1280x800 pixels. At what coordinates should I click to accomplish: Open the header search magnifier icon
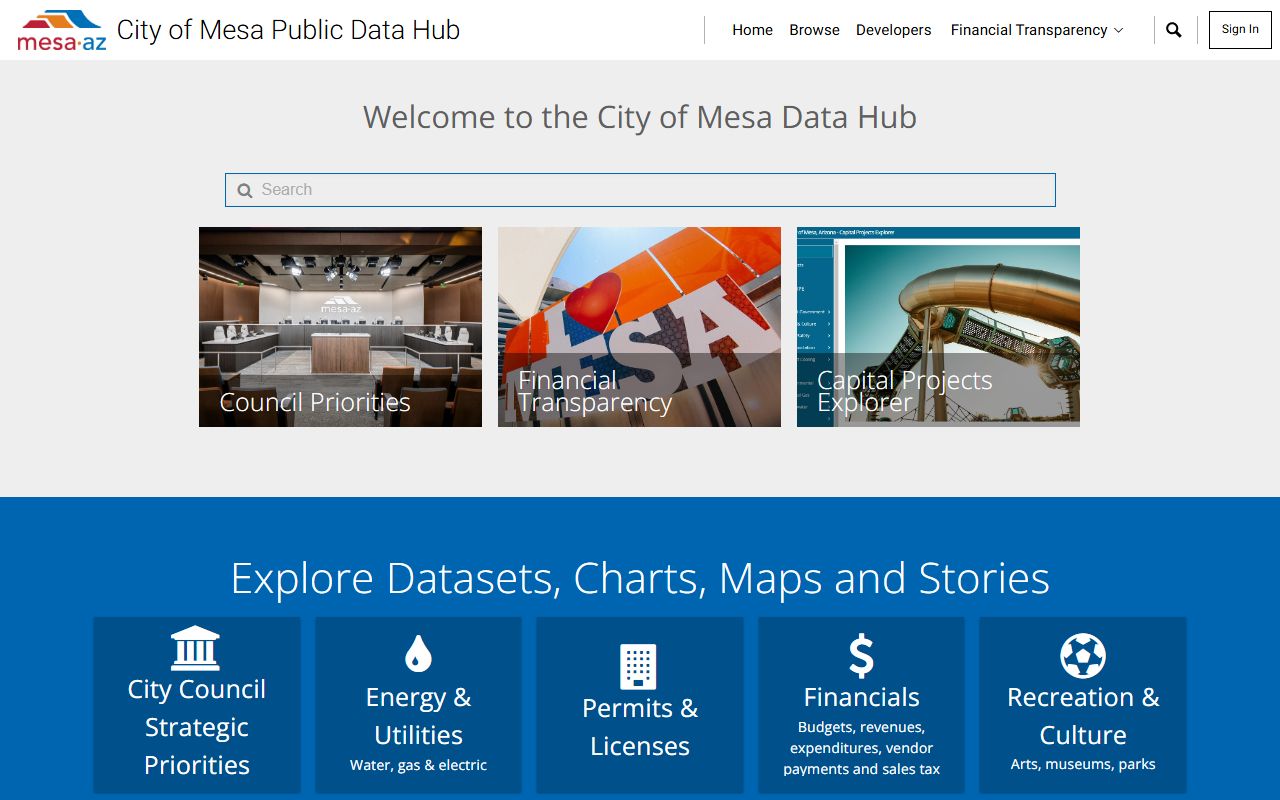pyautogui.click(x=1174, y=30)
